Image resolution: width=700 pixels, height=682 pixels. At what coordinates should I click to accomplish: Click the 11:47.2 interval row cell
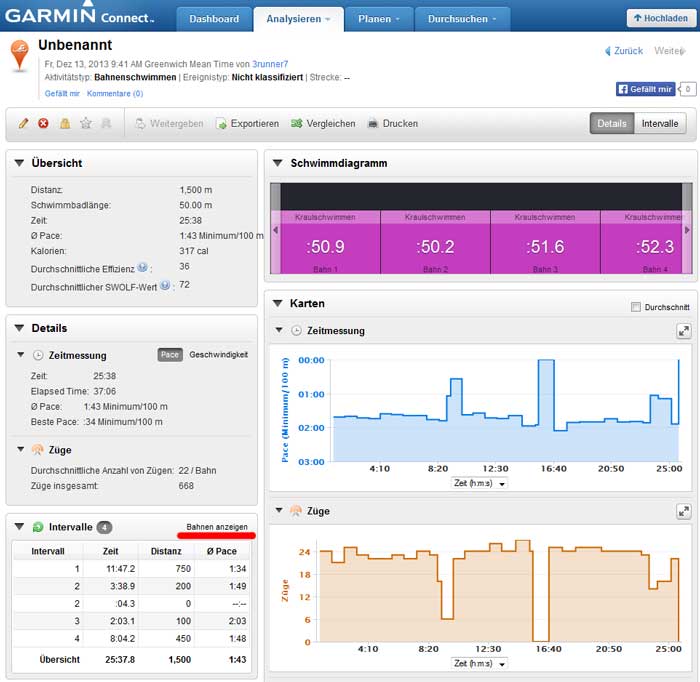tap(120, 569)
